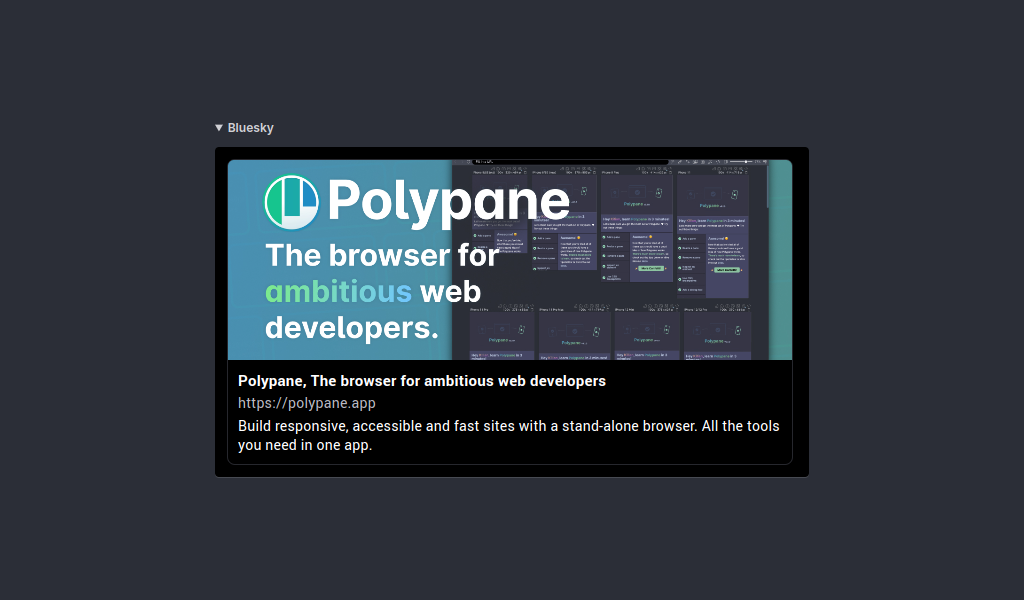Click green button in fourth top pane
1024x600 pixels.
click(x=727, y=270)
